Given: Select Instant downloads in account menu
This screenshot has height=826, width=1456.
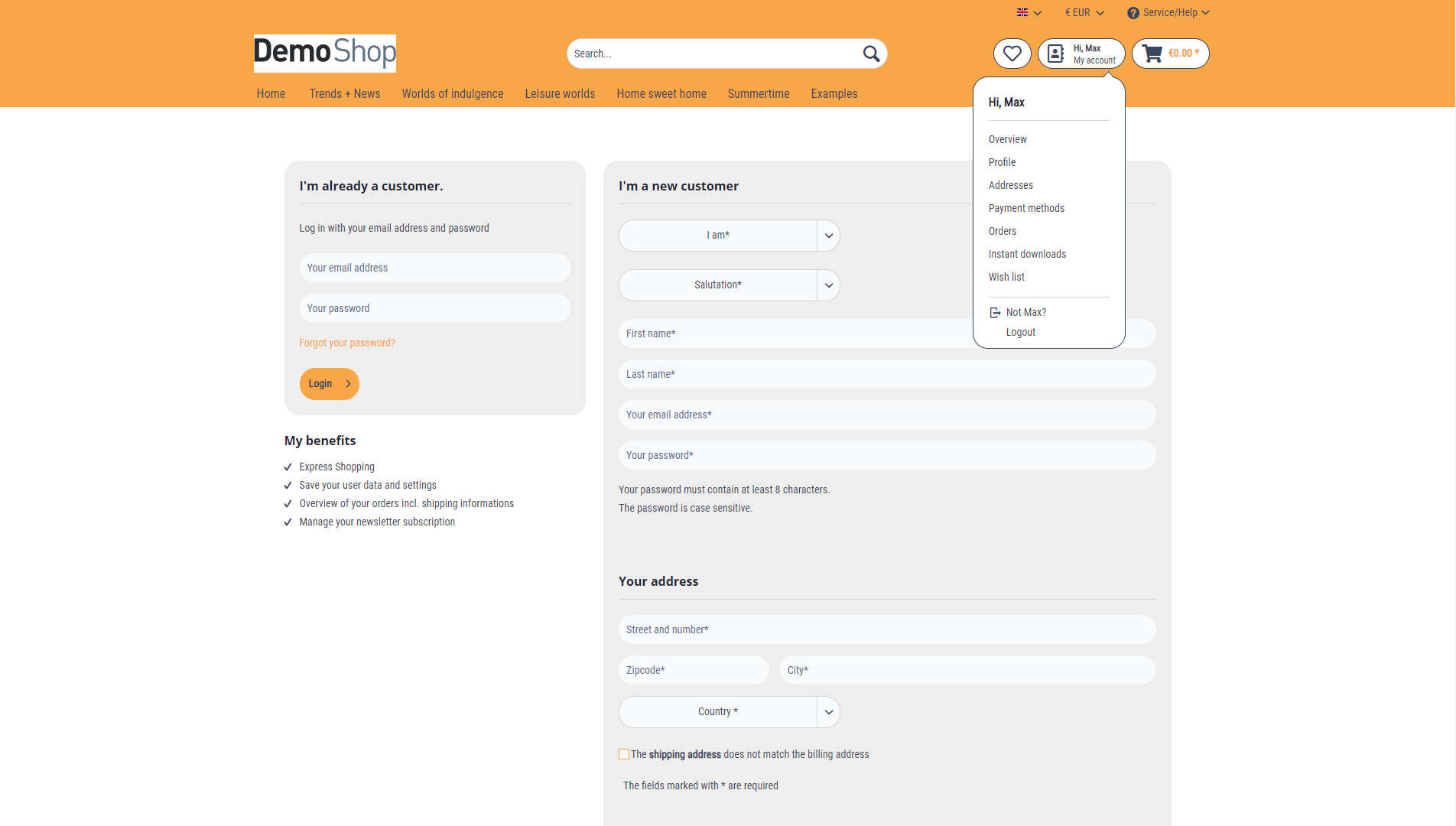Looking at the screenshot, I should point(1027,254).
